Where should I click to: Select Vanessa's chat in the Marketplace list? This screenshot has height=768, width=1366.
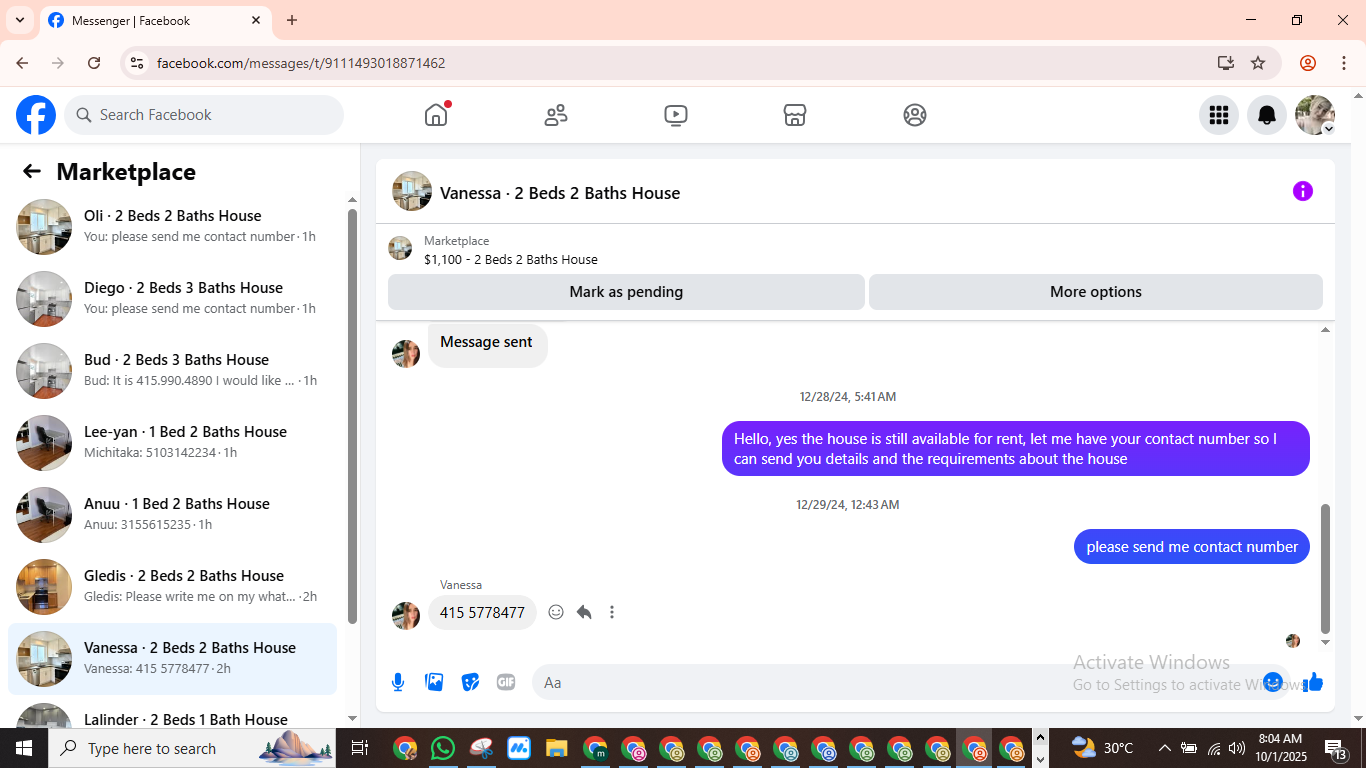pos(173,658)
